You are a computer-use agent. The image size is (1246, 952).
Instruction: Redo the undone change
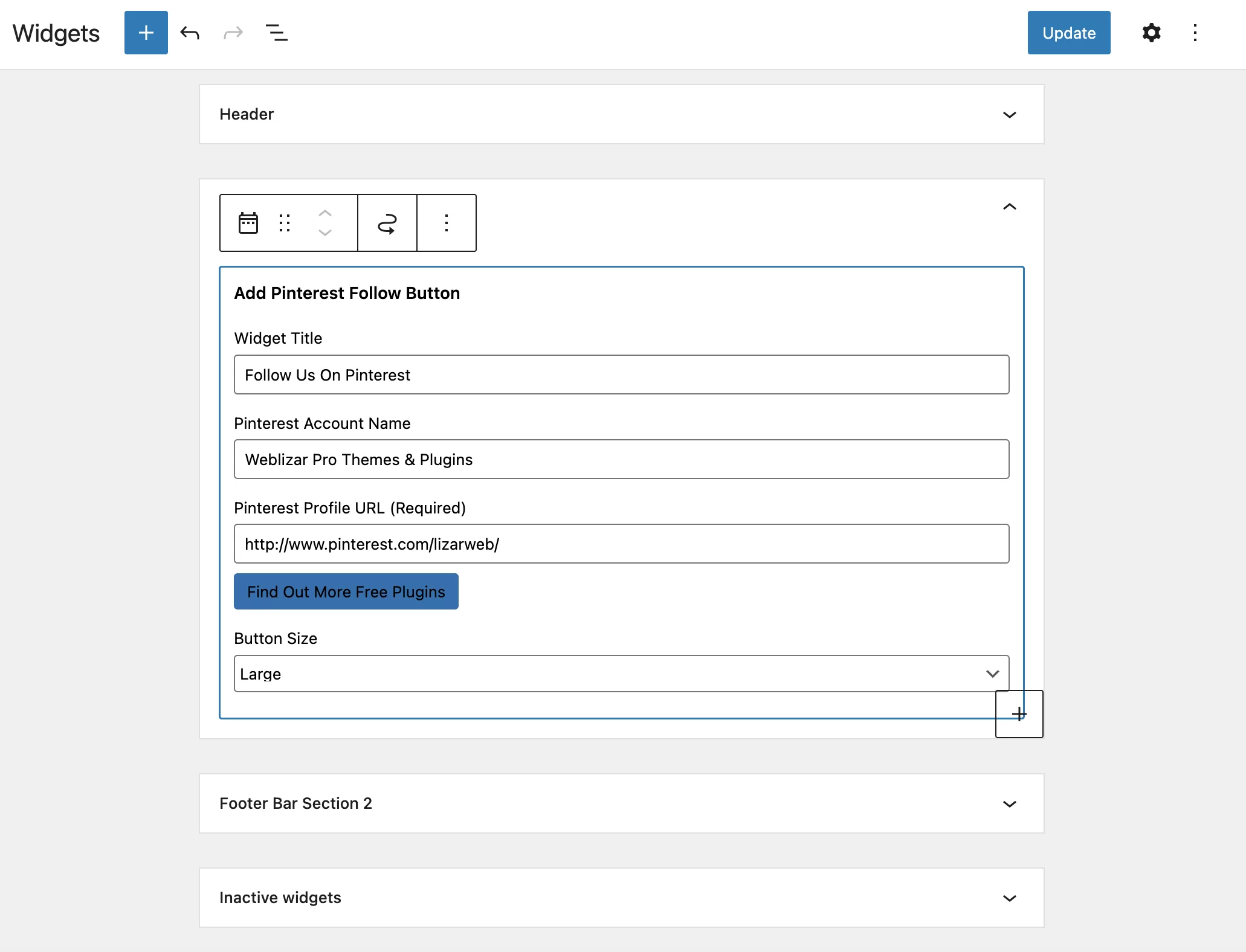point(233,33)
